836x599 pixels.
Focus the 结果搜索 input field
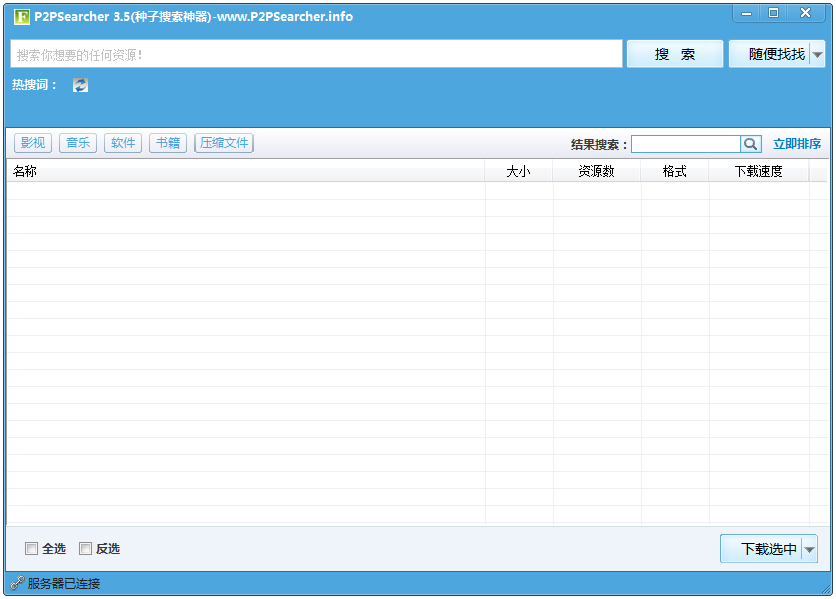tap(686, 144)
